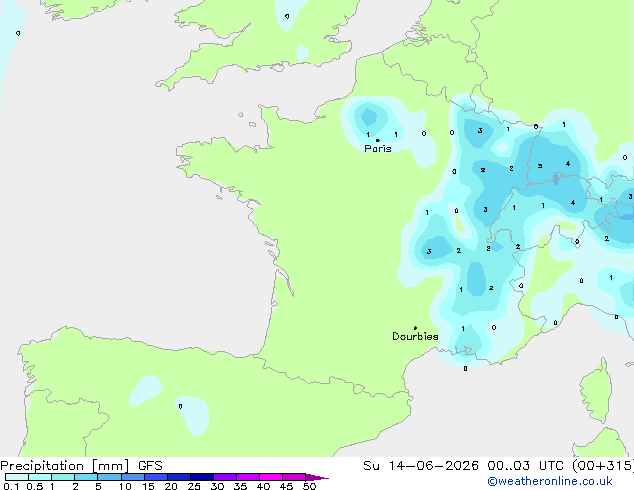Click the '(00+315)' forecast offset text

[603, 466]
